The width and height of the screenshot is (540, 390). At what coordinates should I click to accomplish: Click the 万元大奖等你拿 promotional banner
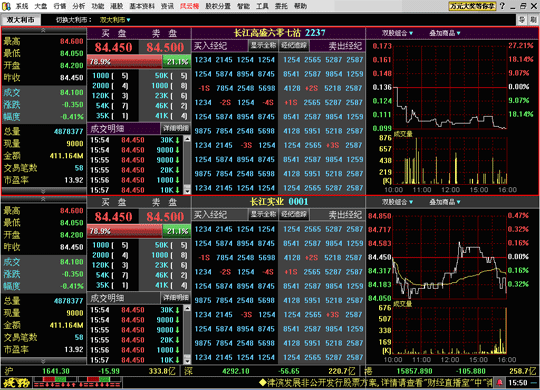click(472, 6)
